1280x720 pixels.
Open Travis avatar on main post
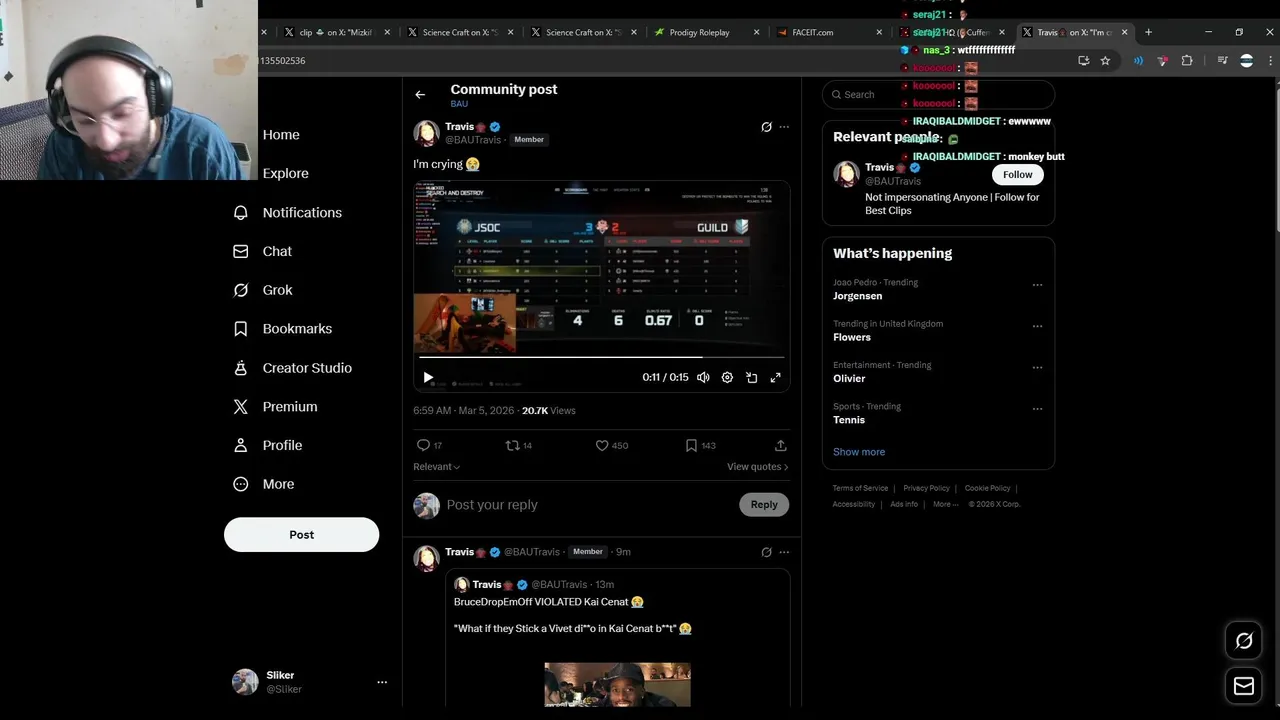coord(427,133)
